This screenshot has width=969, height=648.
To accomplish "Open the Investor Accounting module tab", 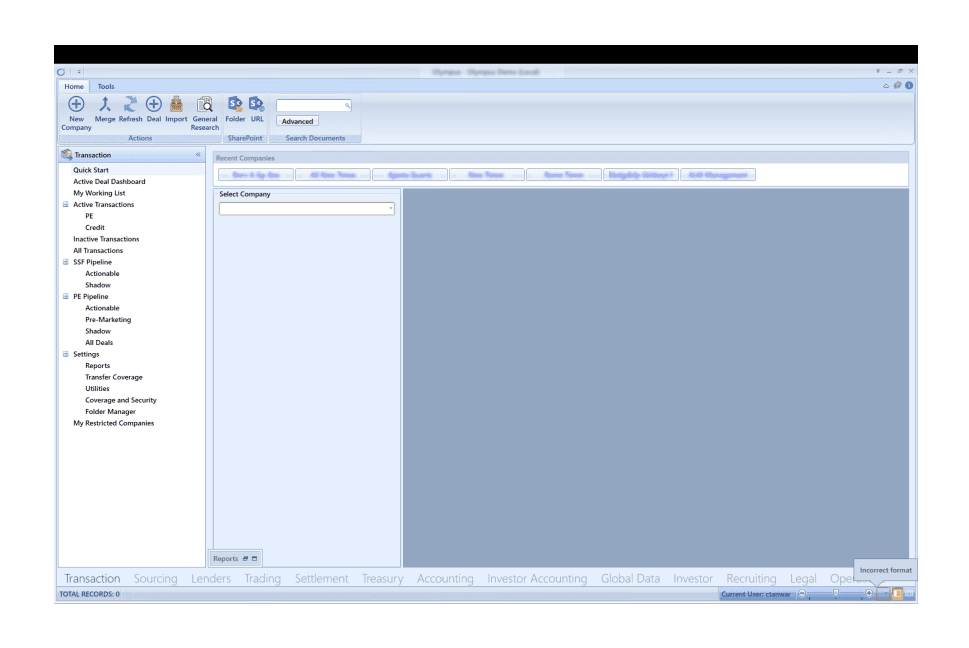I will [537, 579].
